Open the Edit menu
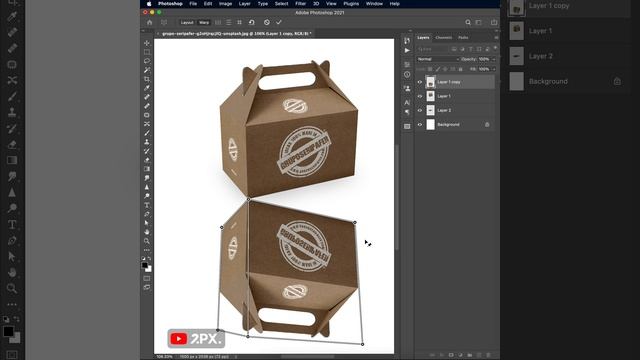The height and width of the screenshot is (360, 640). tap(208, 4)
